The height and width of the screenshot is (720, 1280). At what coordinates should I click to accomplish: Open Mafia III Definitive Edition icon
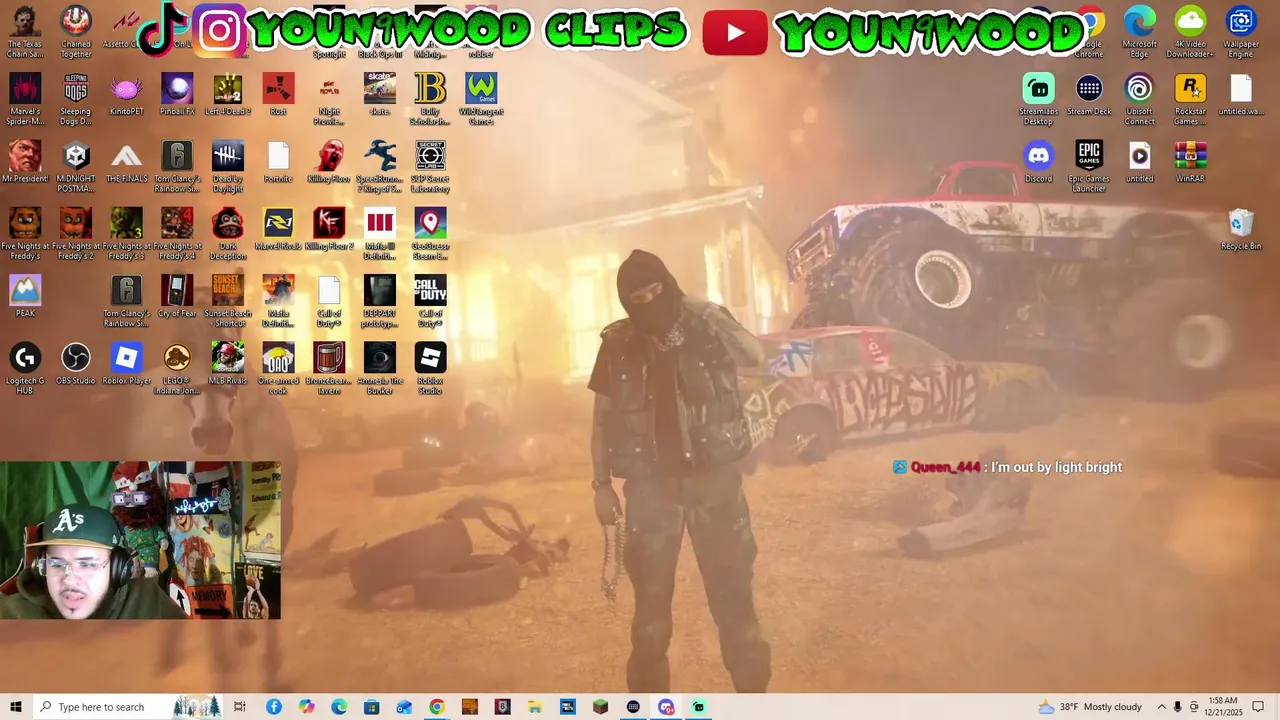coord(380,233)
